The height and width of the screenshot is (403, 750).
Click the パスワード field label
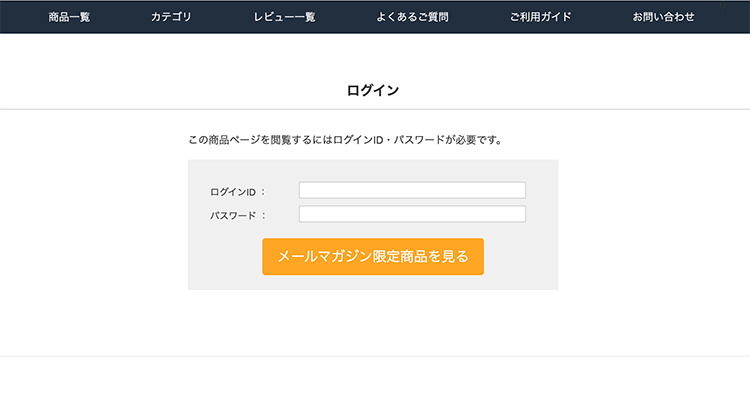234,215
